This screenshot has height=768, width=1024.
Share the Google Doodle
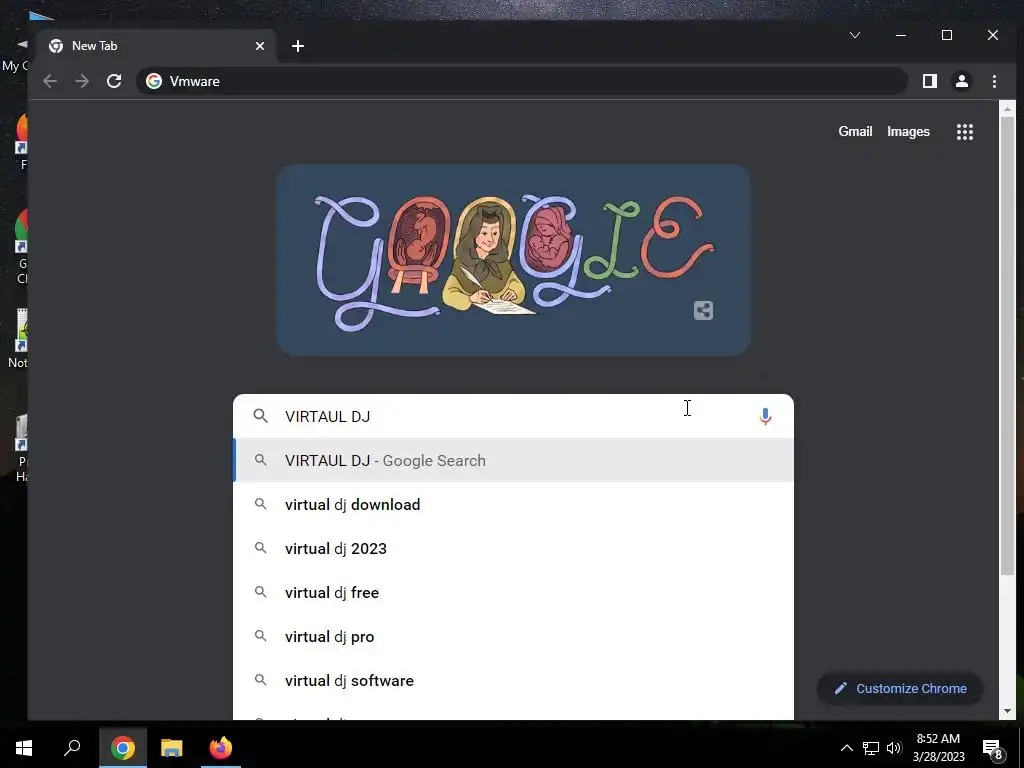point(703,310)
